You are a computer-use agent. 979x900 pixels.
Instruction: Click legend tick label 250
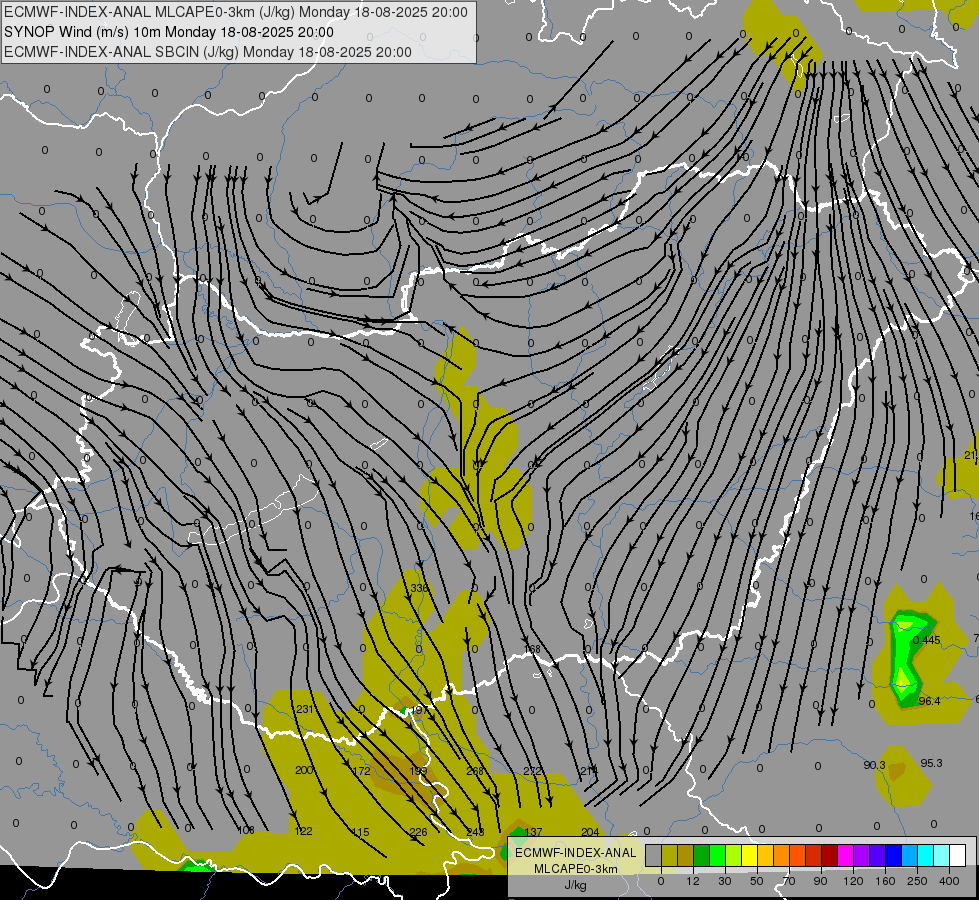point(917,881)
